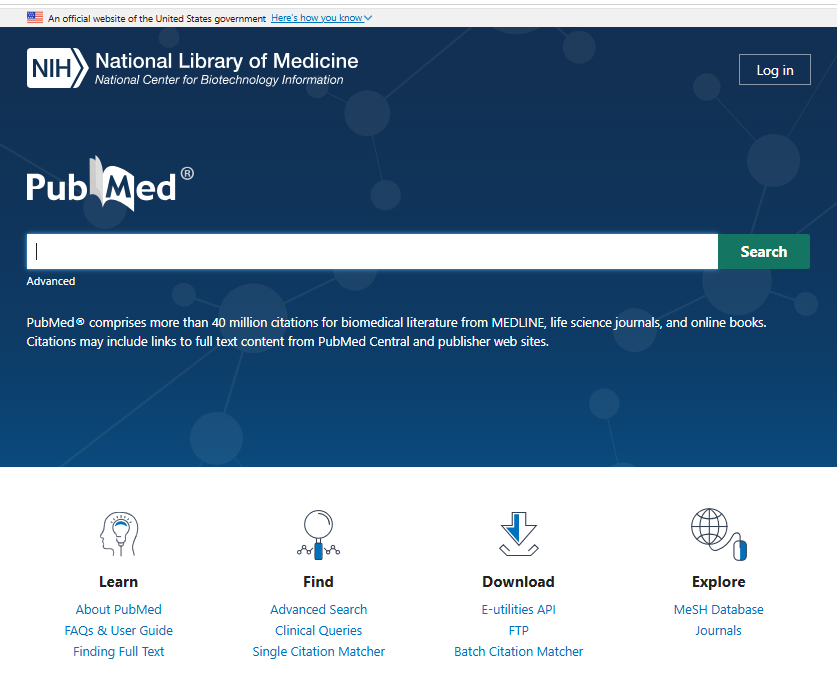Image resolution: width=837 pixels, height=682 pixels.
Task: Open the Single Citation Matcher
Action: 319,652
